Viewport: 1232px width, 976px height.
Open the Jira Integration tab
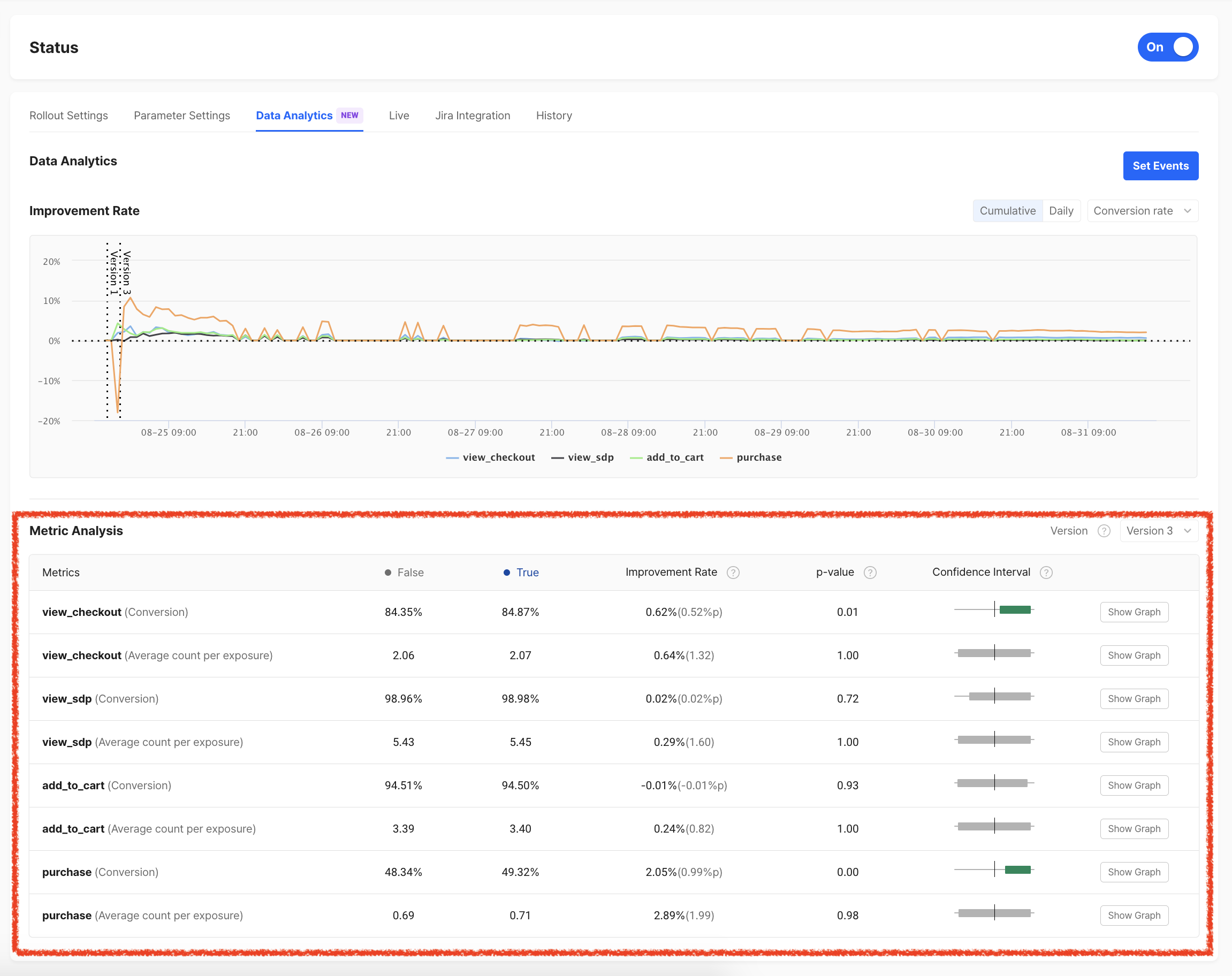point(472,116)
